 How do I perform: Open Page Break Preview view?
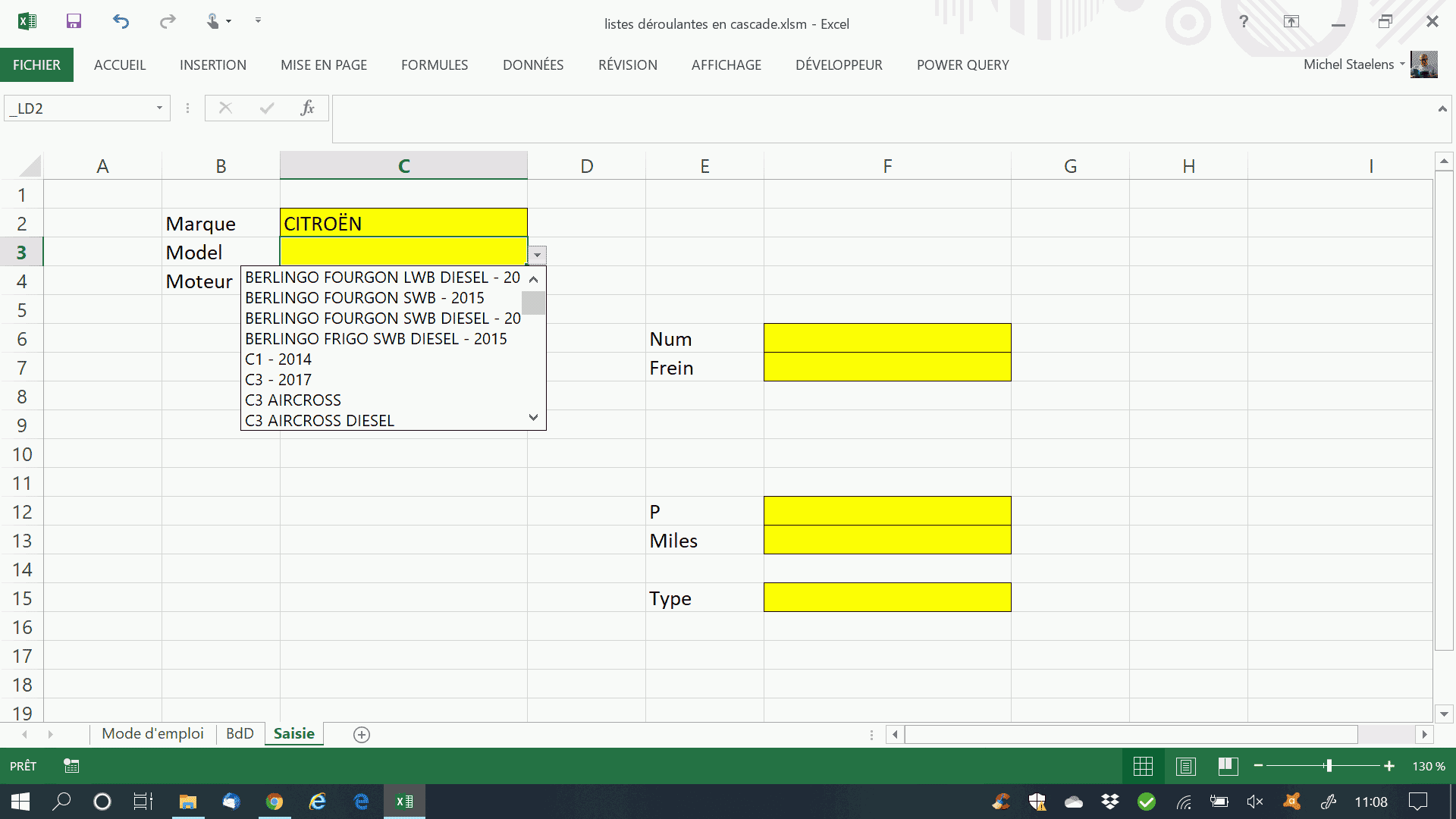click(x=1228, y=766)
